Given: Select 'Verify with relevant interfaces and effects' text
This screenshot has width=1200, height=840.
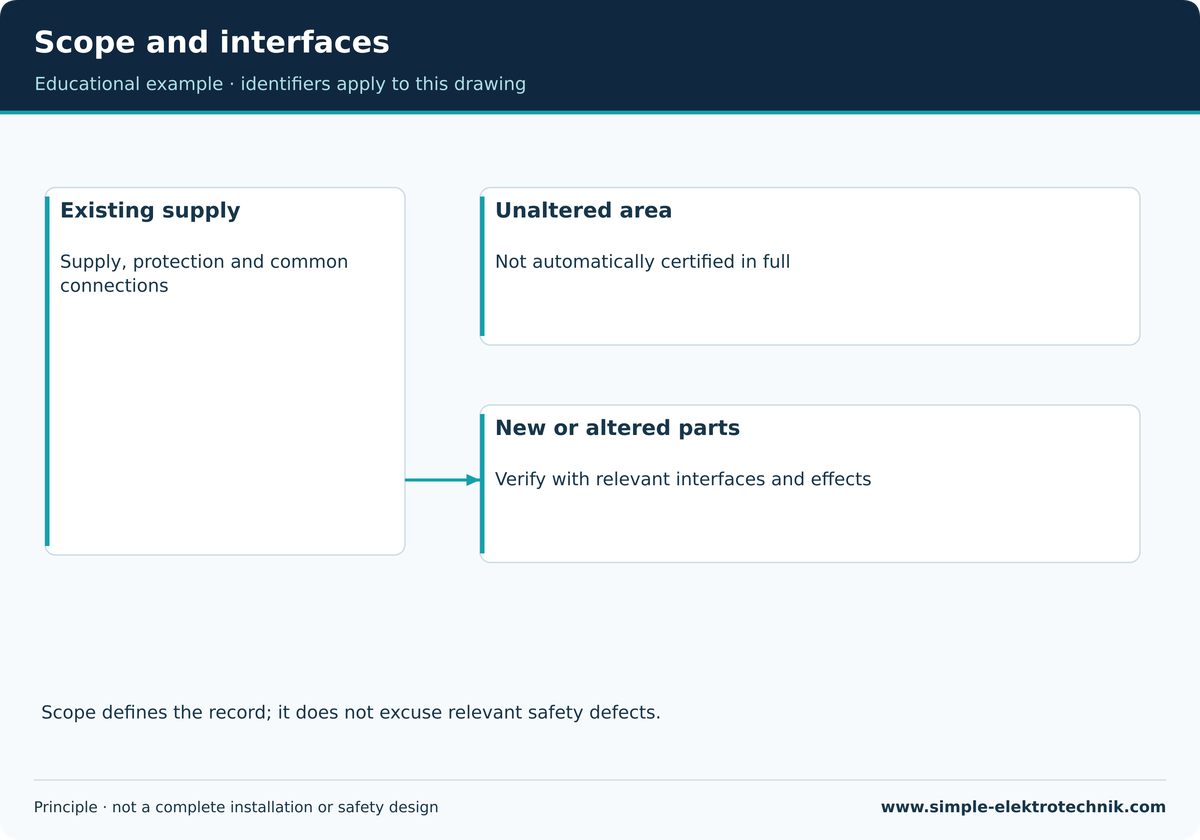Looking at the screenshot, I should (x=683, y=479).
